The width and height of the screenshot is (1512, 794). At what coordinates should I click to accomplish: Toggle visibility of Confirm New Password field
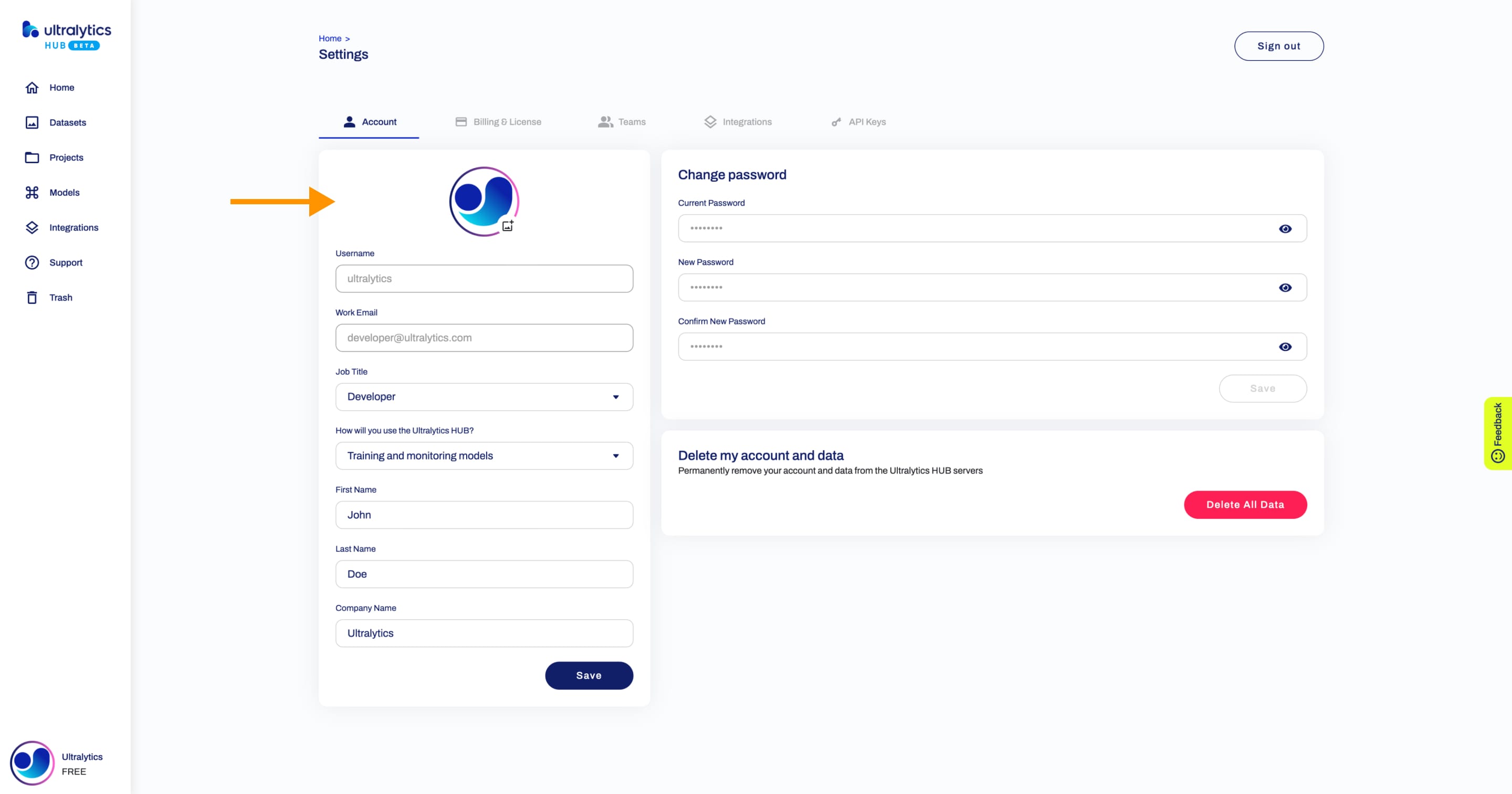[1285, 346]
